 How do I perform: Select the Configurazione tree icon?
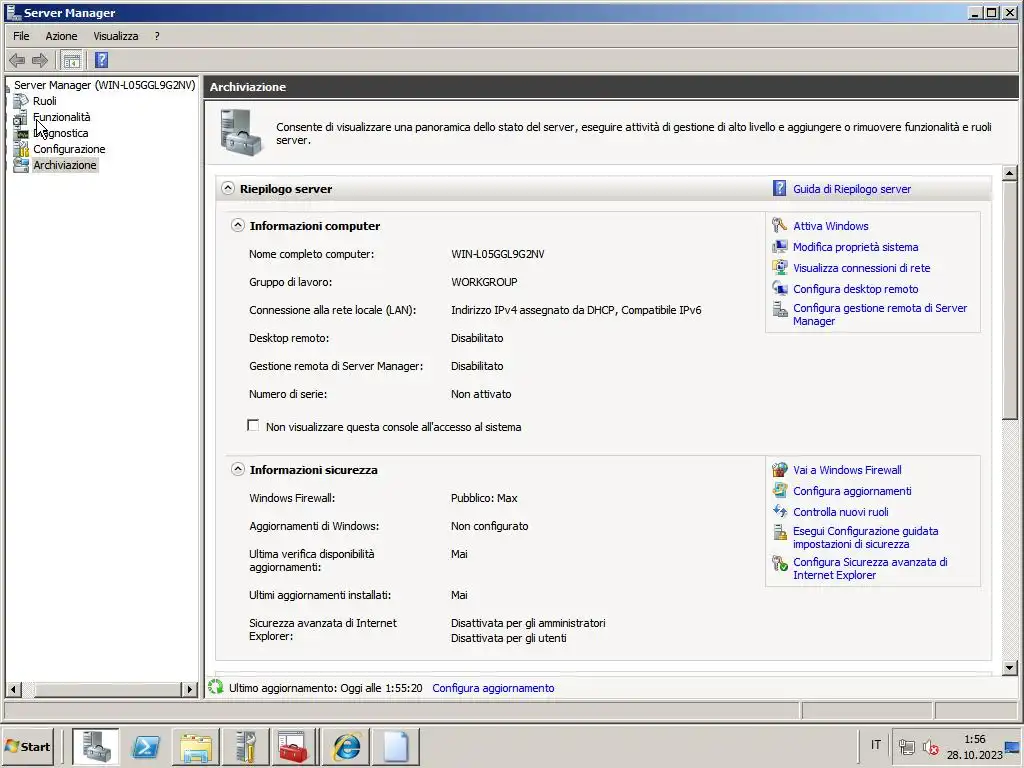(x=22, y=149)
